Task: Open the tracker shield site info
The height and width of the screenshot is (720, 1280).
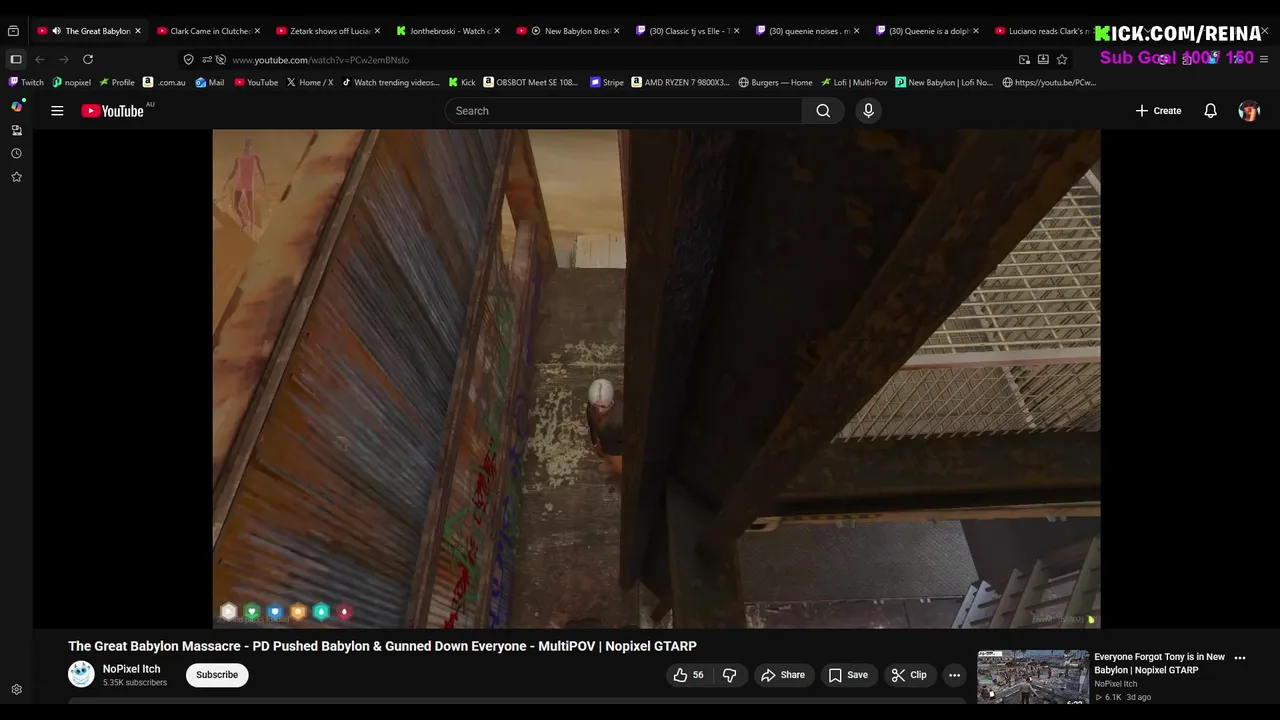Action: (x=188, y=60)
